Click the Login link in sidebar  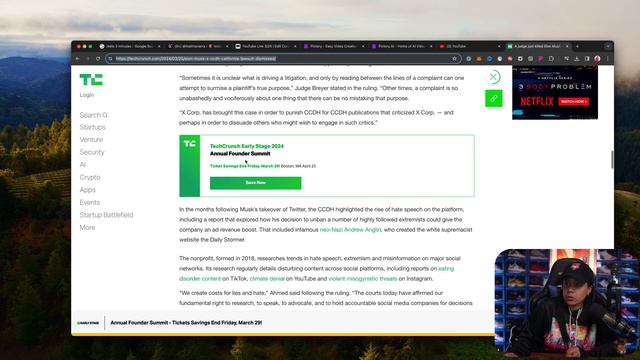click(x=87, y=95)
